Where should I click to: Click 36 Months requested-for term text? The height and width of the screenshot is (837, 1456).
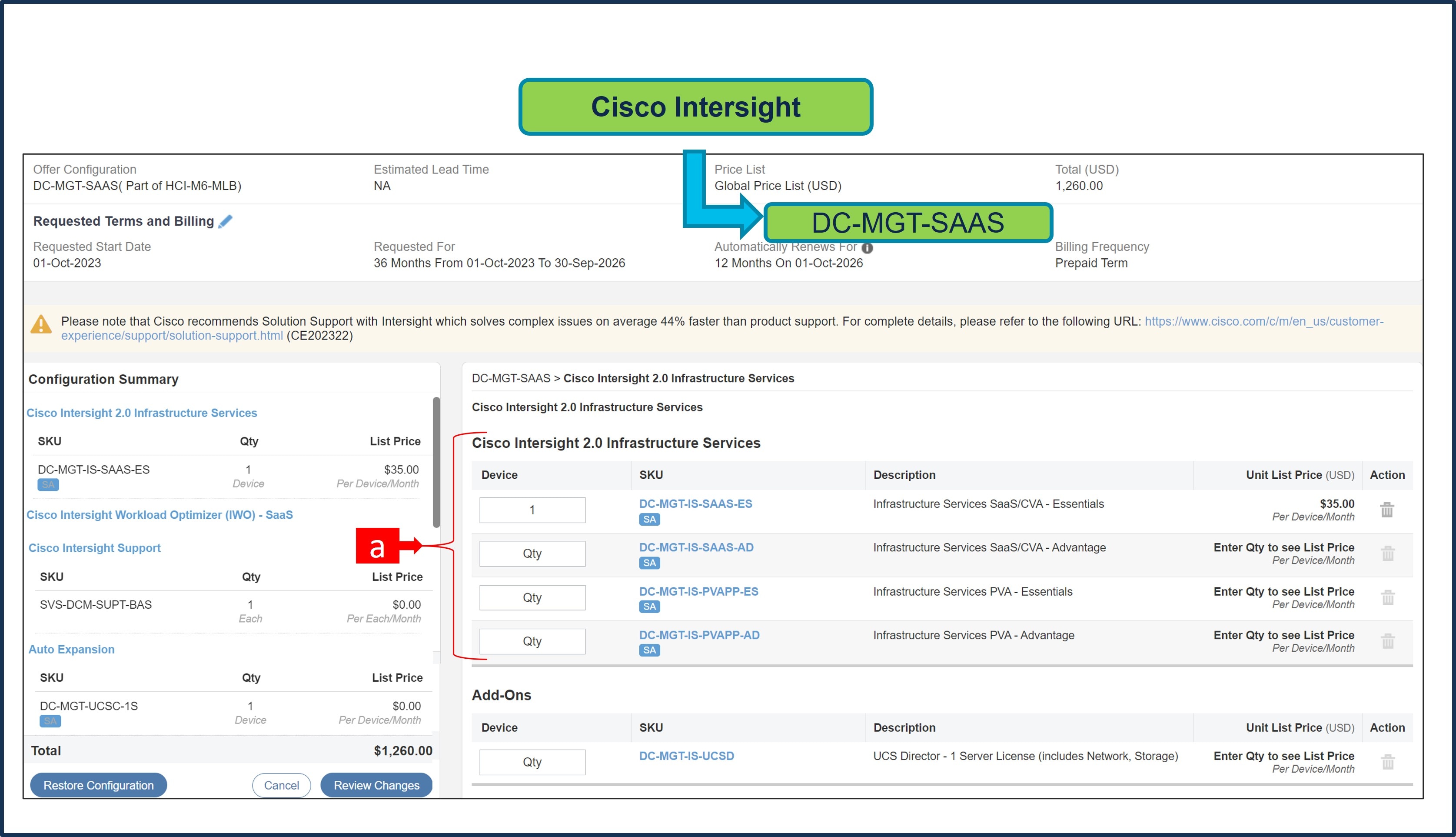click(x=499, y=263)
